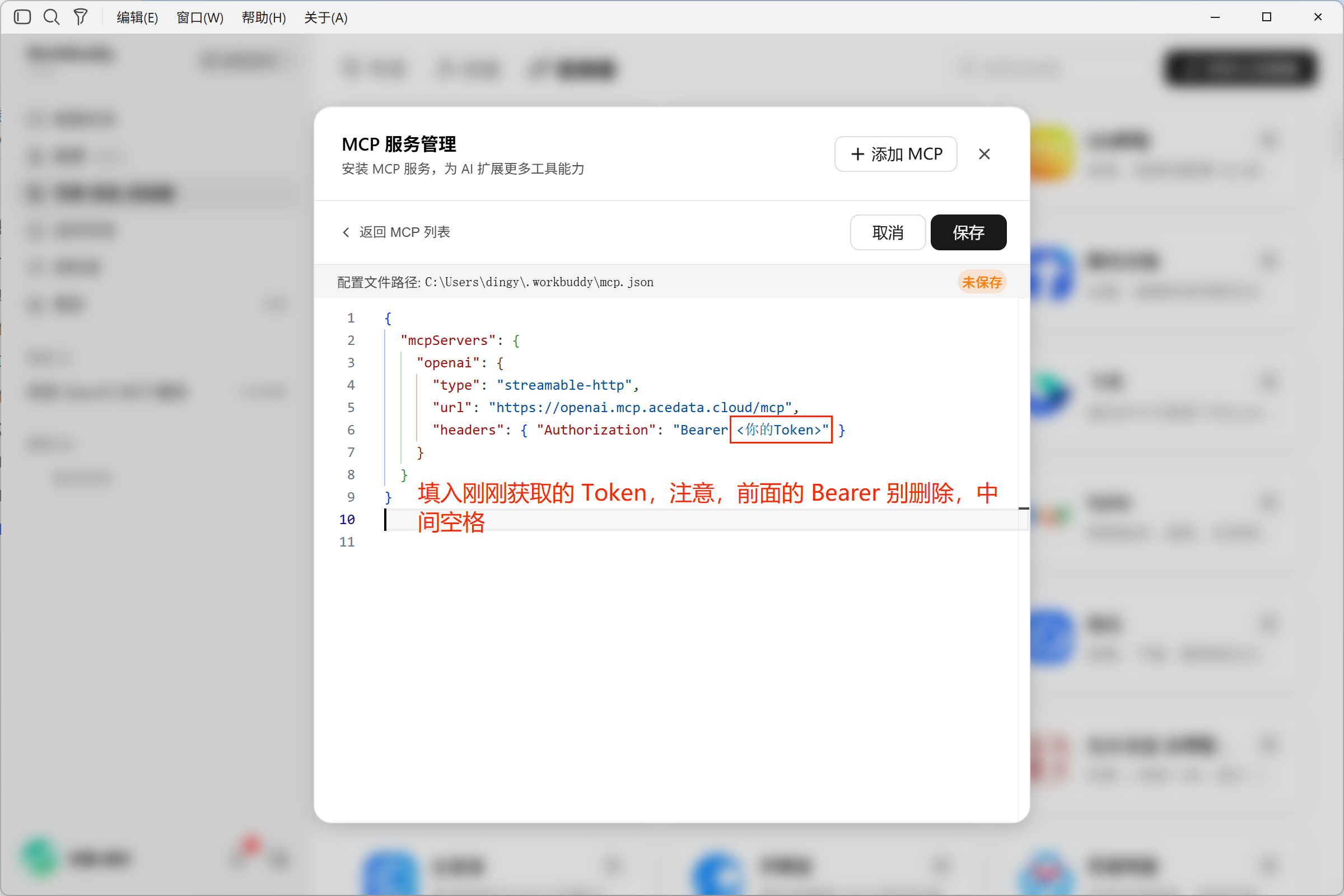Minimize the application window
Viewport: 1344px width, 896px height.
click(x=1215, y=17)
